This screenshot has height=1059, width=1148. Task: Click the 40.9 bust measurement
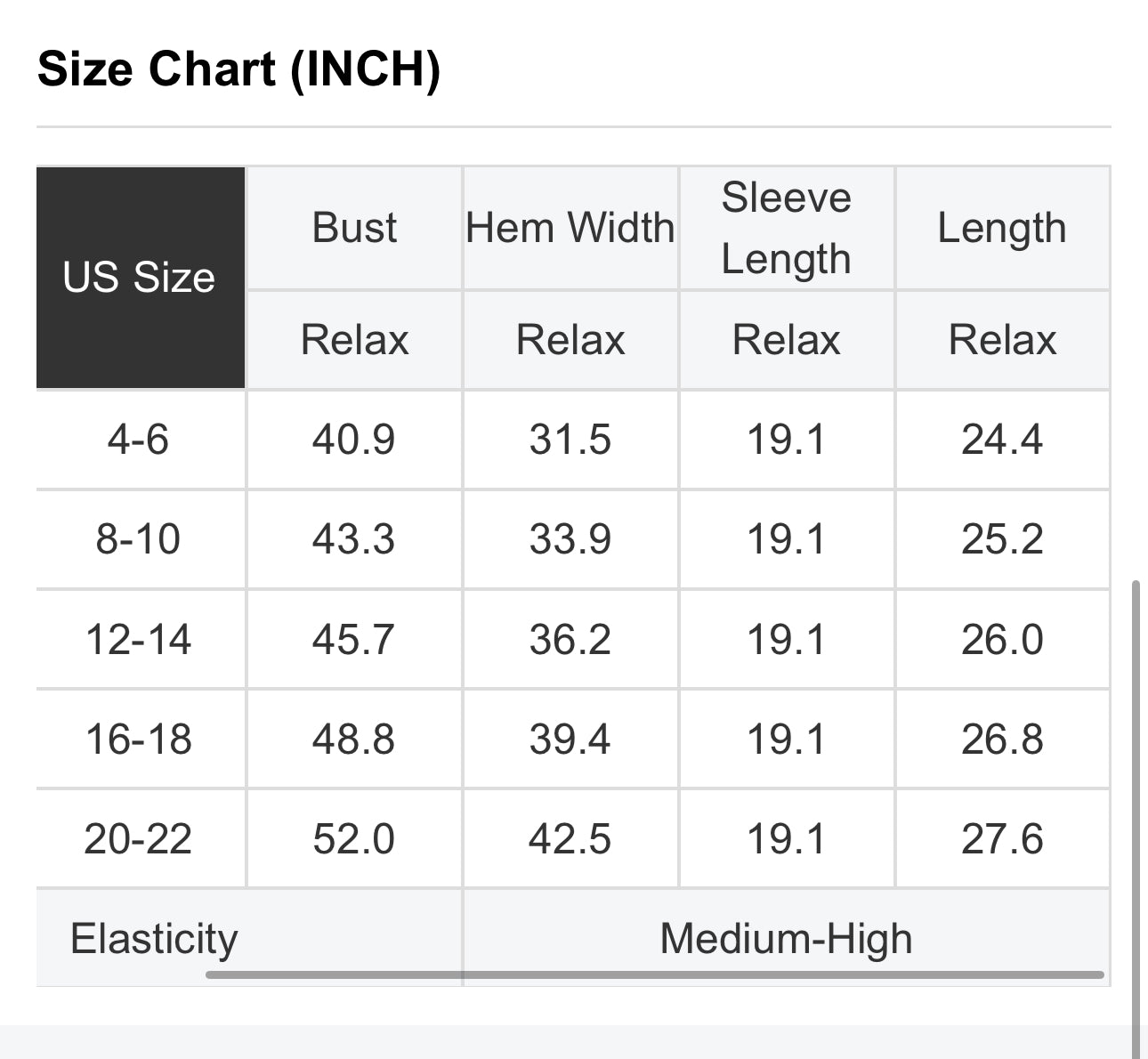click(353, 440)
